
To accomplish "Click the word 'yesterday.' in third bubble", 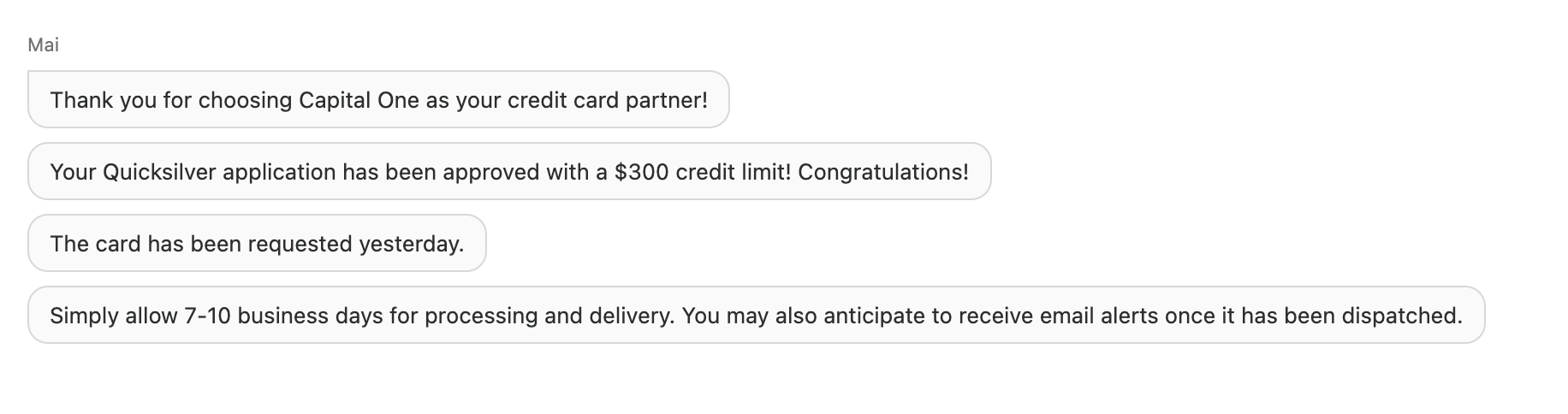I will [x=411, y=244].
